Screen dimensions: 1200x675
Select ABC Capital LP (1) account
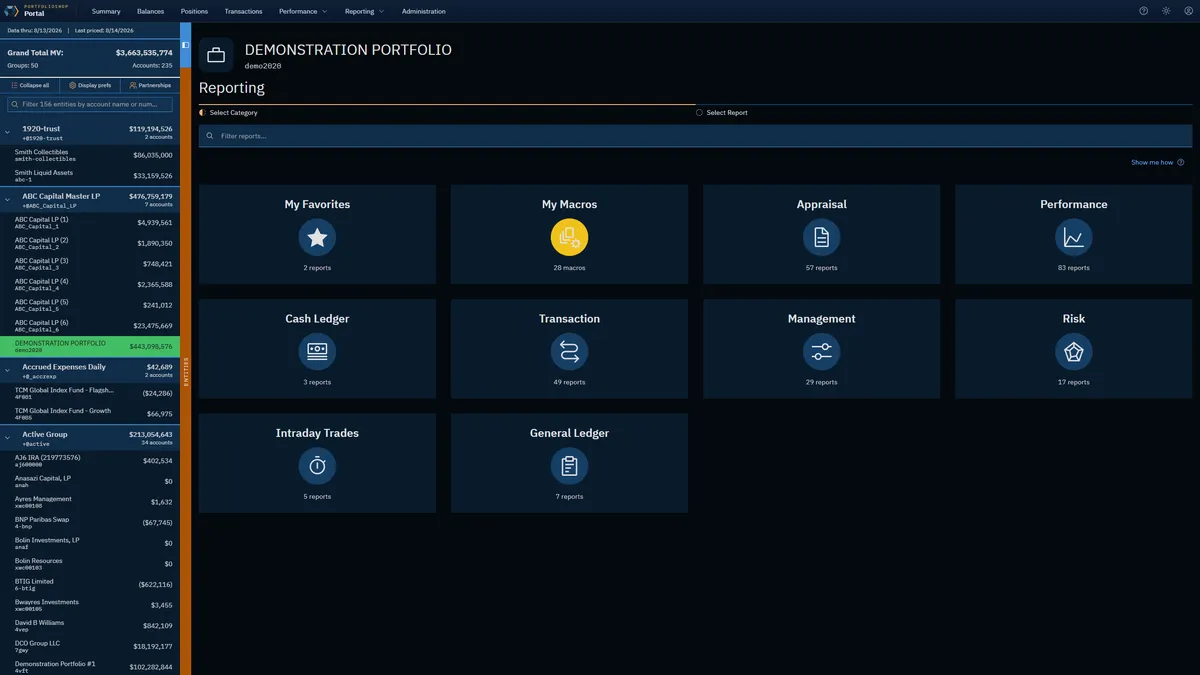(x=90, y=222)
